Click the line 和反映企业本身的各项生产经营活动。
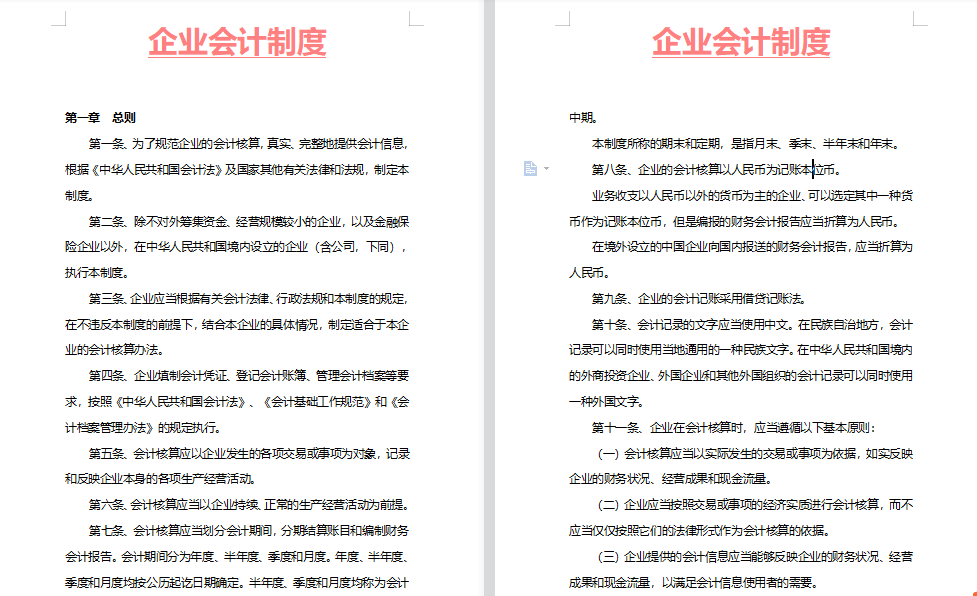Screen dimensions: 977x596 160,479
